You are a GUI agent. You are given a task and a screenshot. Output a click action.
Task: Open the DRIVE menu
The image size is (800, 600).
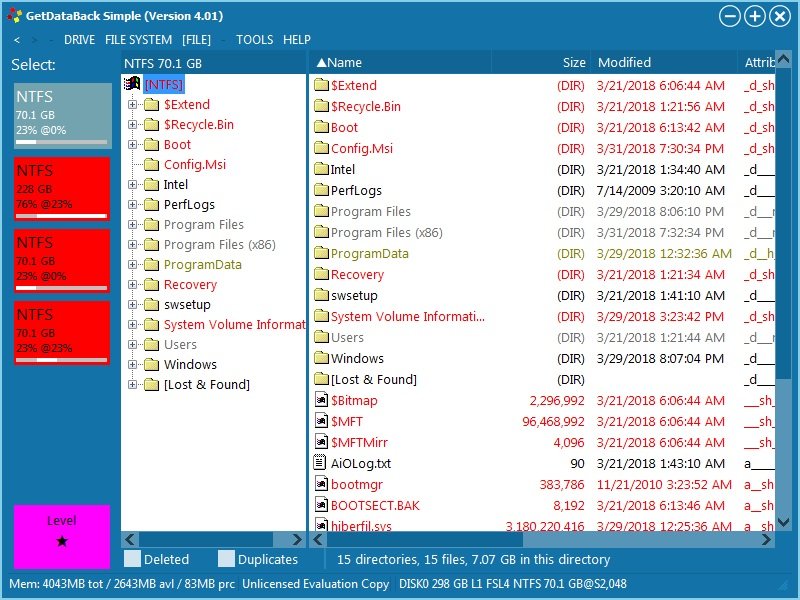point(79,40)
